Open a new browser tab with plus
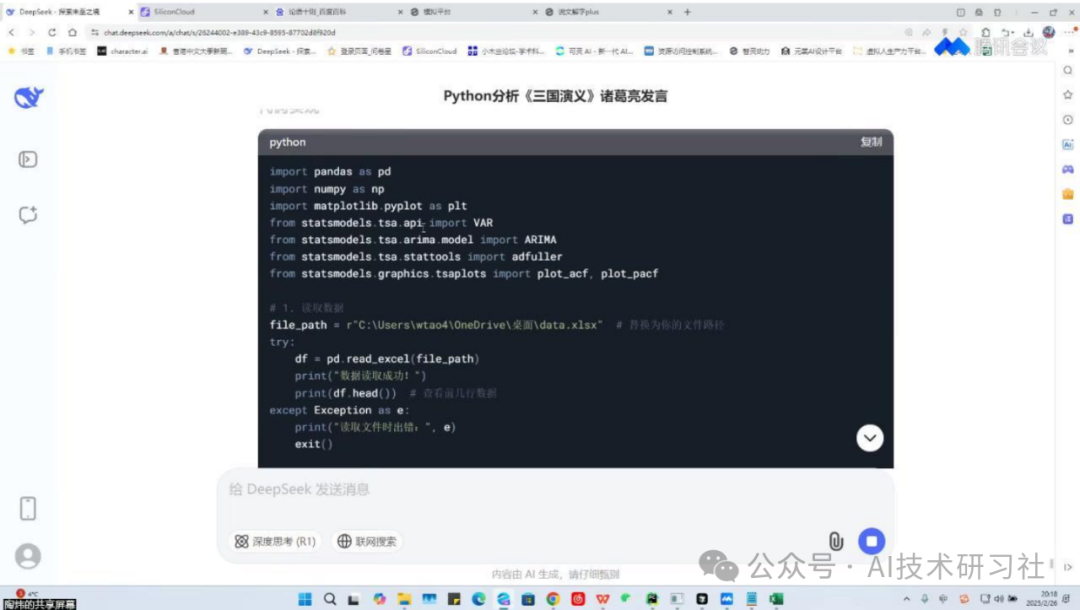Image resolution: width=1080 pixels, height=610 pixels. click(687, 12)
